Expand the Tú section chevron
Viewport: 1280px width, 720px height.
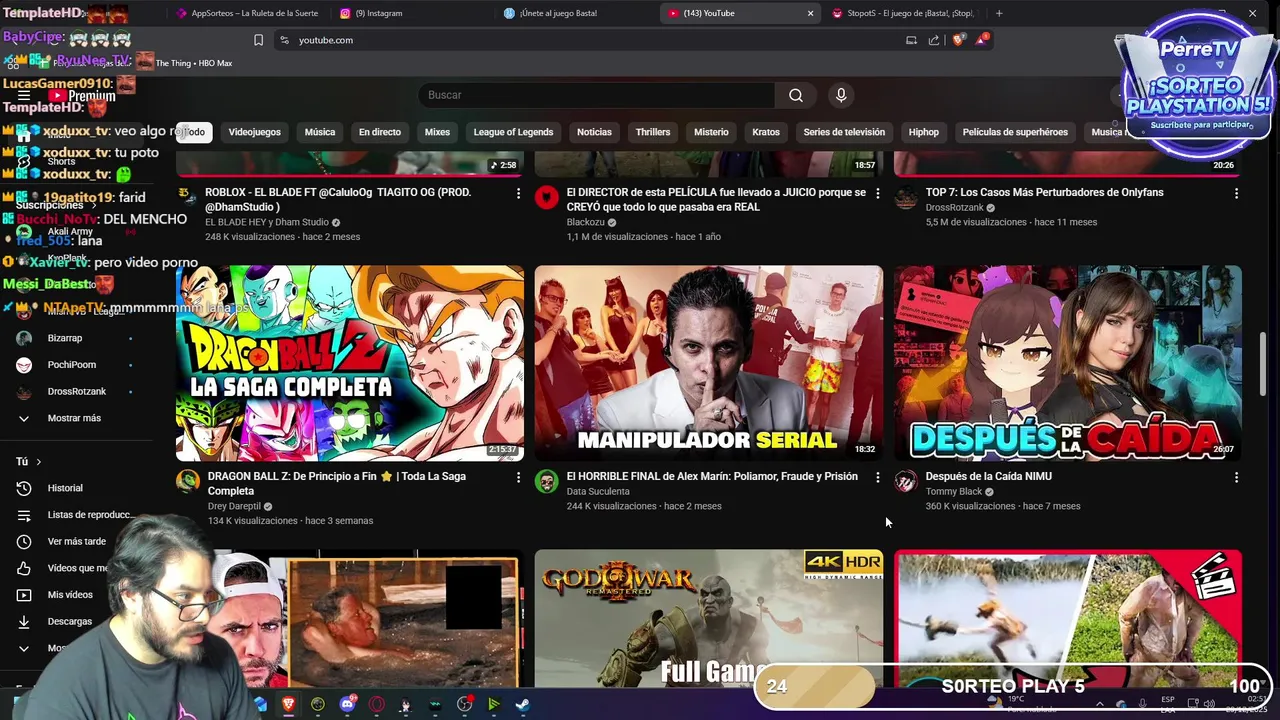point(39,462)
